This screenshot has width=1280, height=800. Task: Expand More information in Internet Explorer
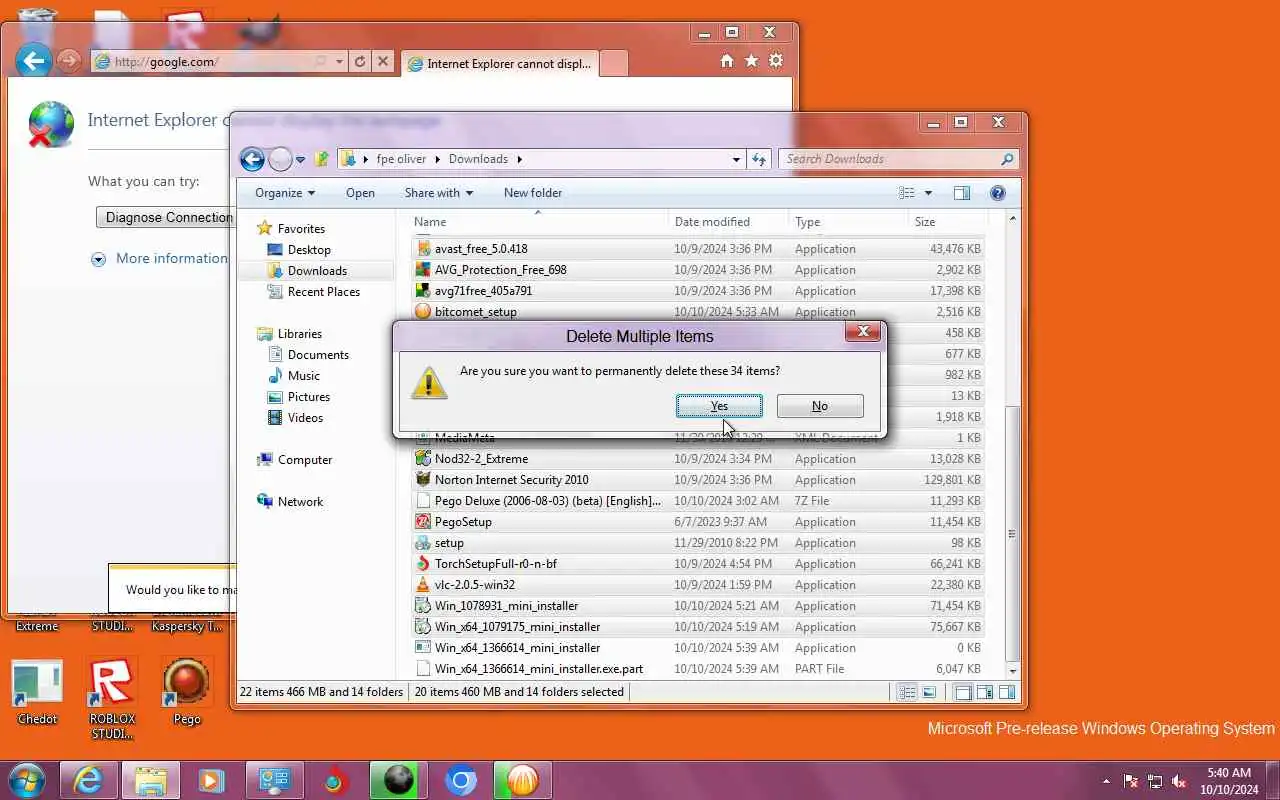click(160, 258)
